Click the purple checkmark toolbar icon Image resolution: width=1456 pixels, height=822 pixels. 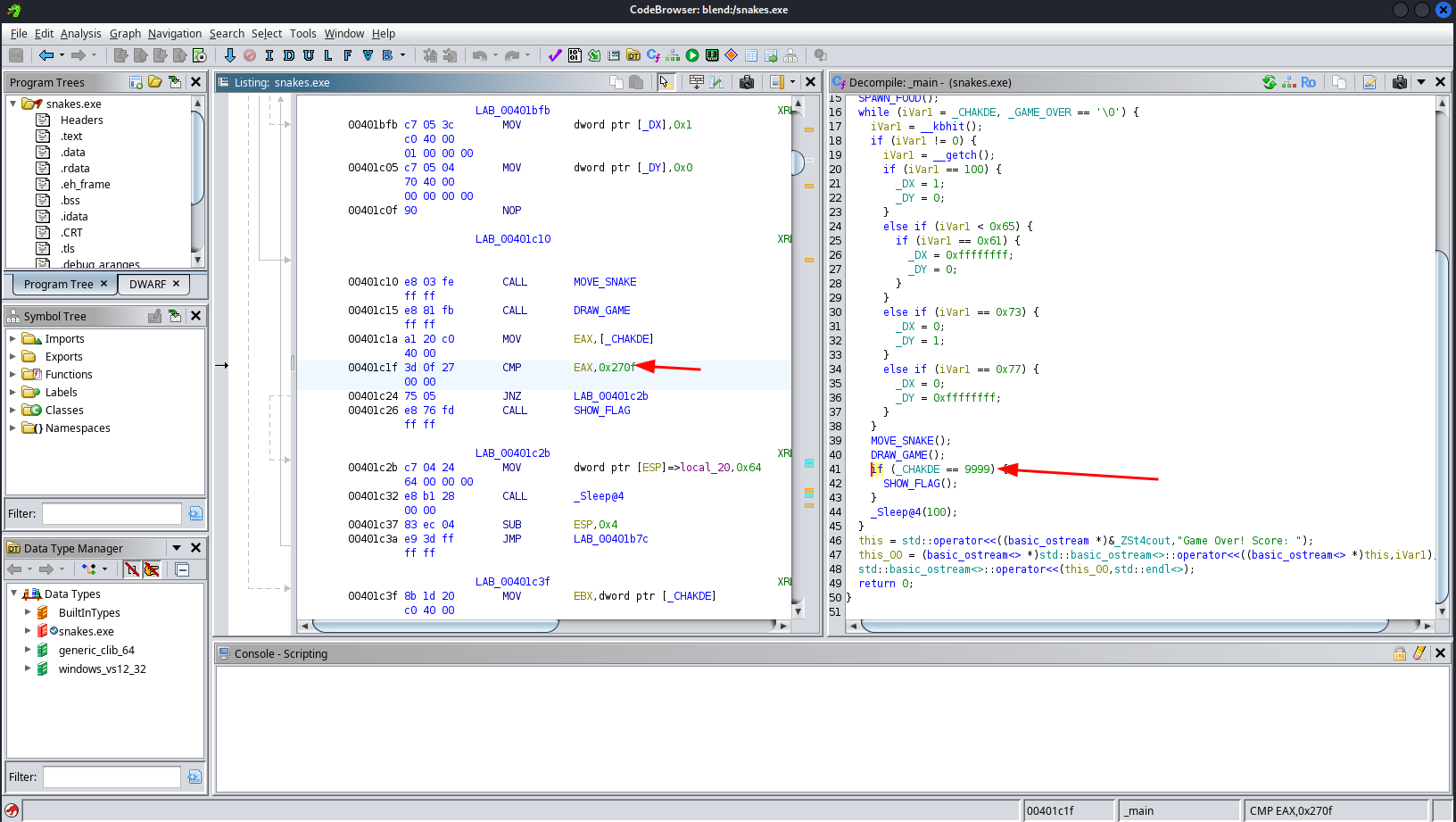pyautogui.click(x=555, y=55)
